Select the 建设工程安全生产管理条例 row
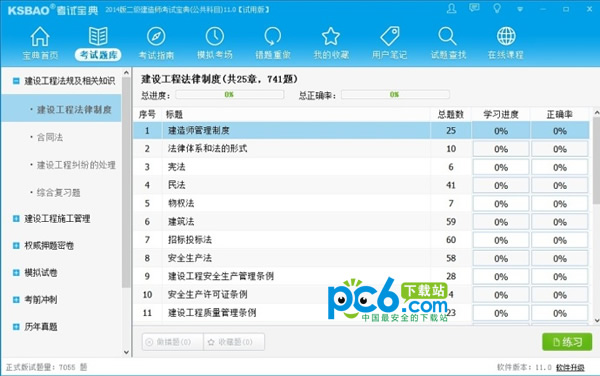 361,276
